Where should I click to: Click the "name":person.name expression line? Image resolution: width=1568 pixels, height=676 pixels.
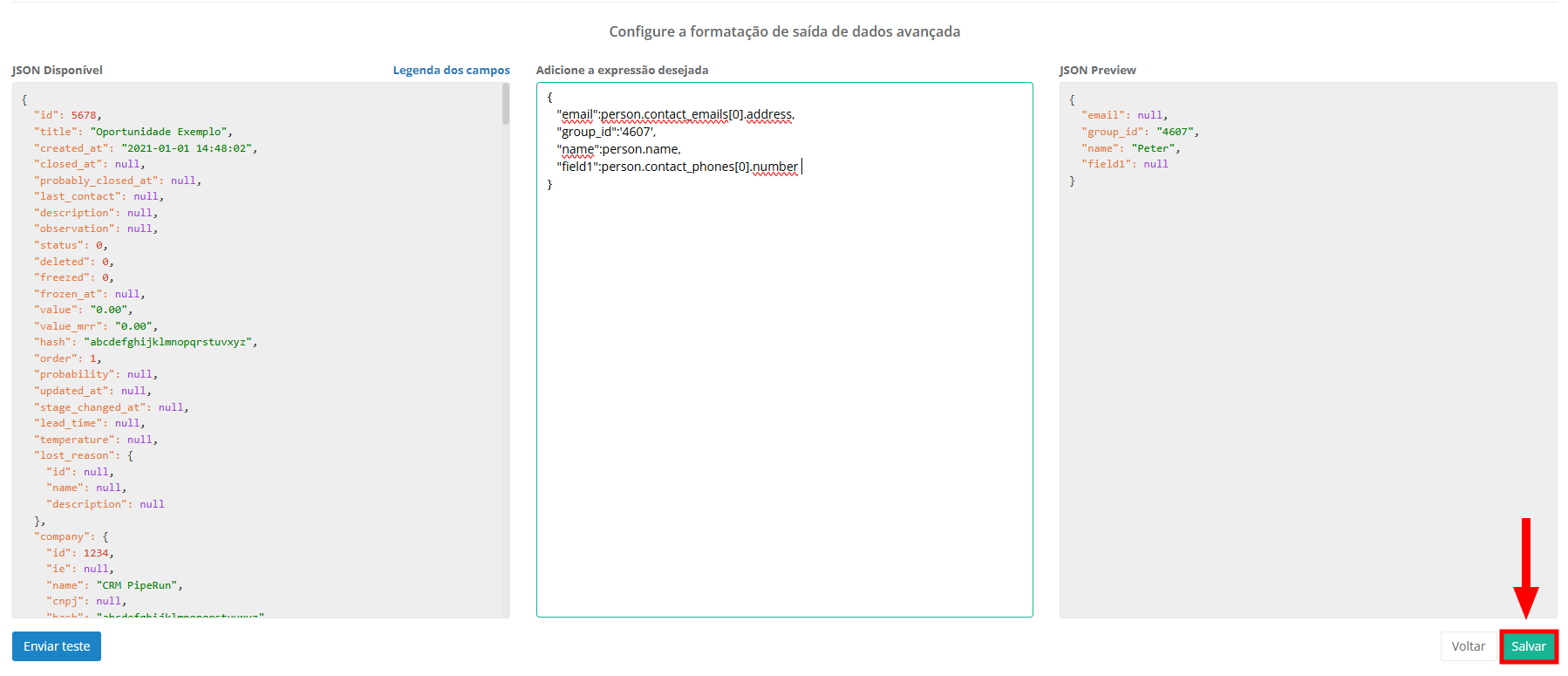point(619,149)
